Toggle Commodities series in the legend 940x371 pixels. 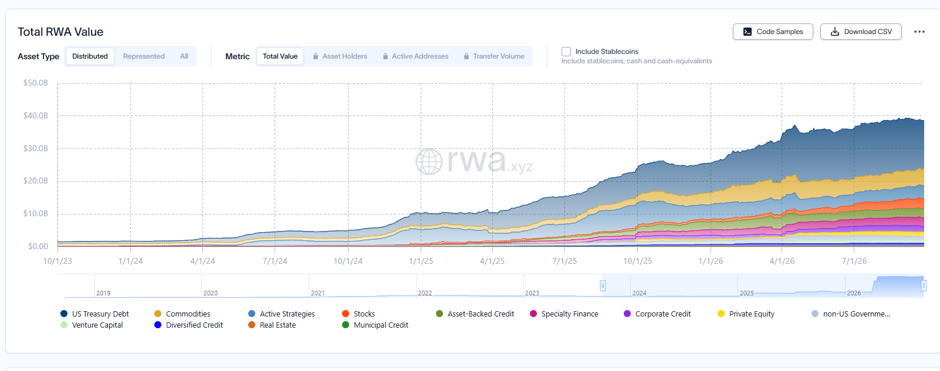(182, 313)
